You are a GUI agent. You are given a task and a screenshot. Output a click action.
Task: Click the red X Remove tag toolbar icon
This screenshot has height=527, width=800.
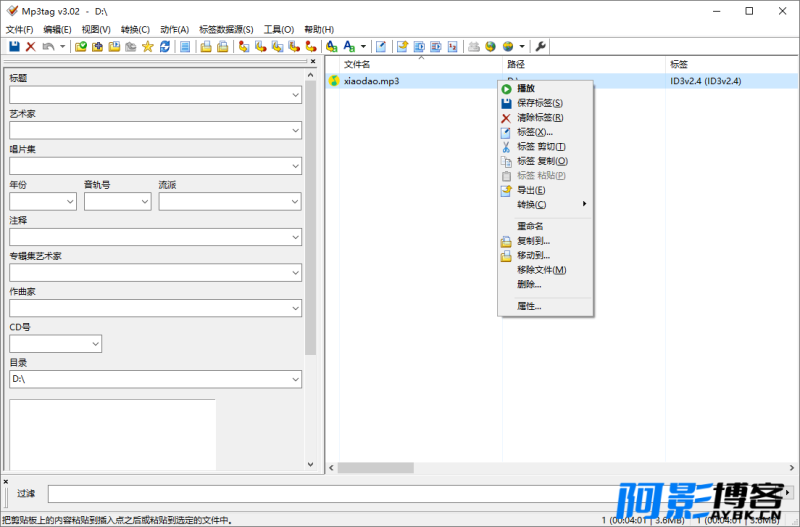click(31, 46)
